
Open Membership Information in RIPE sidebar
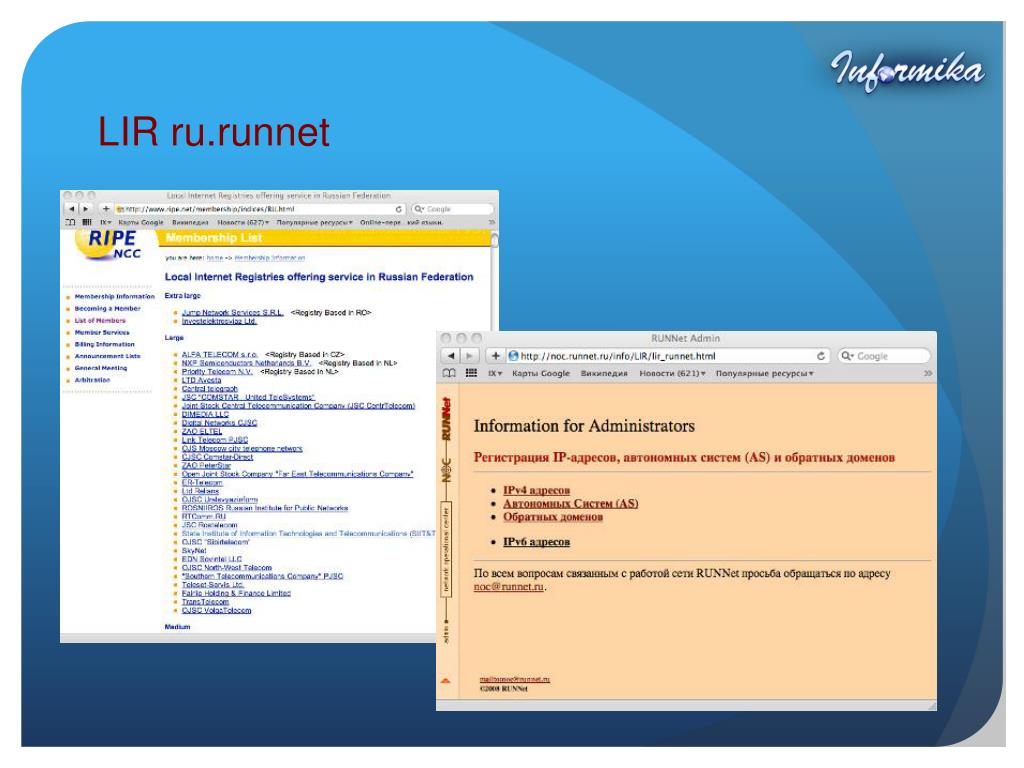[114, 296]
